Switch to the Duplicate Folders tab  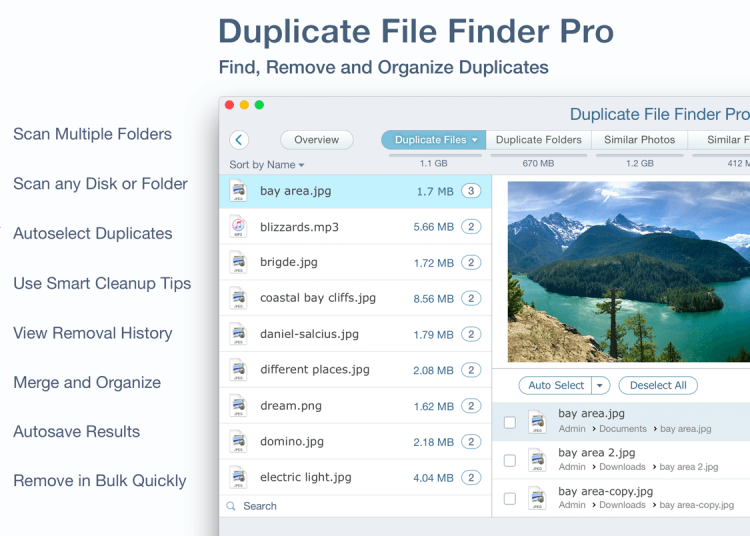point(538,140)
